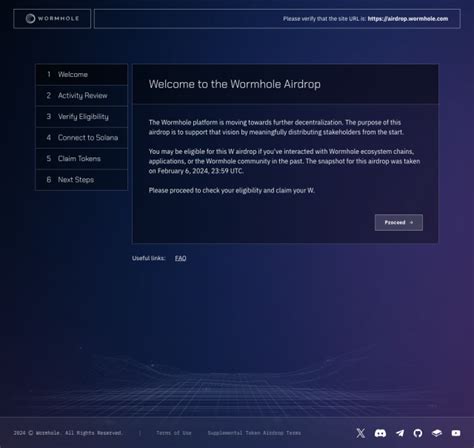Open the Discord icon in the footer

tap(380, 433)
